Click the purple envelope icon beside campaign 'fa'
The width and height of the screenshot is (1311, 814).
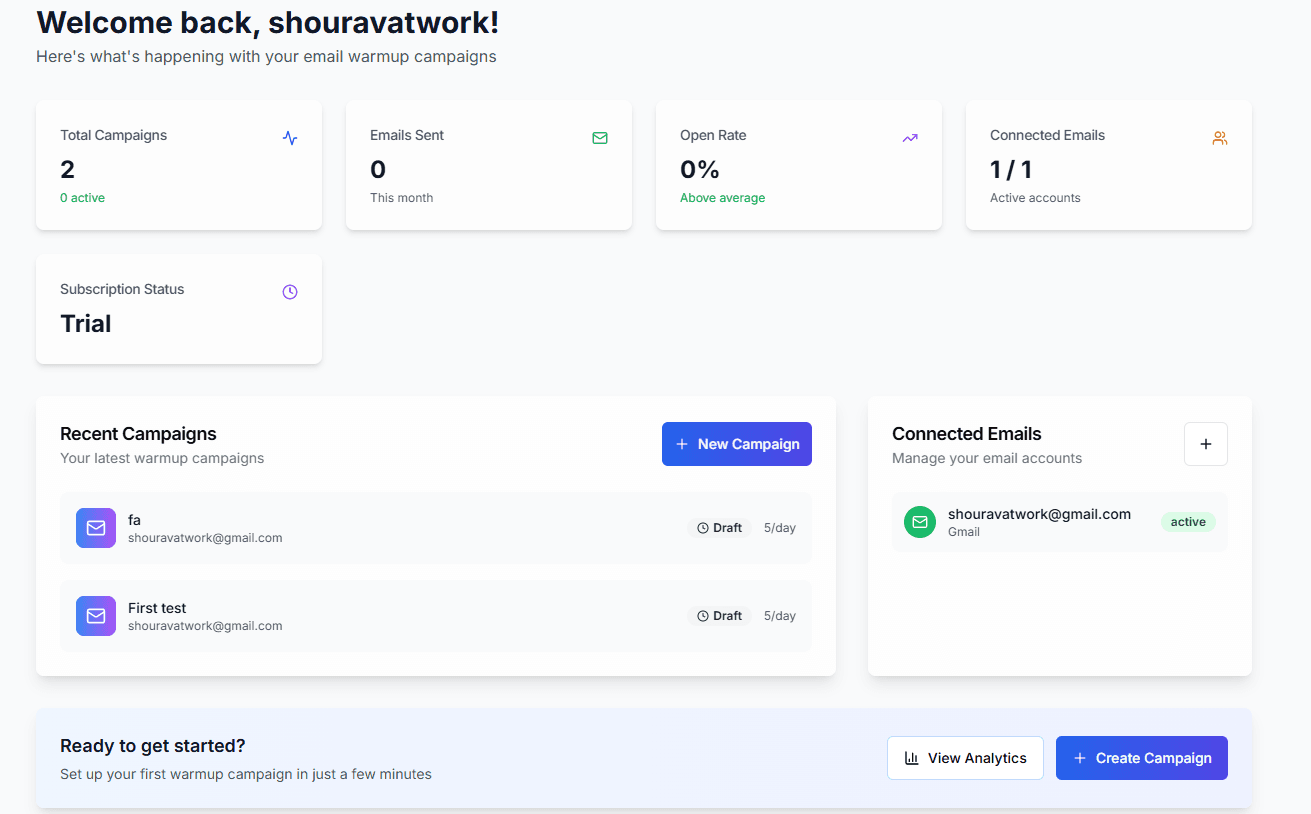coord(95,527)
